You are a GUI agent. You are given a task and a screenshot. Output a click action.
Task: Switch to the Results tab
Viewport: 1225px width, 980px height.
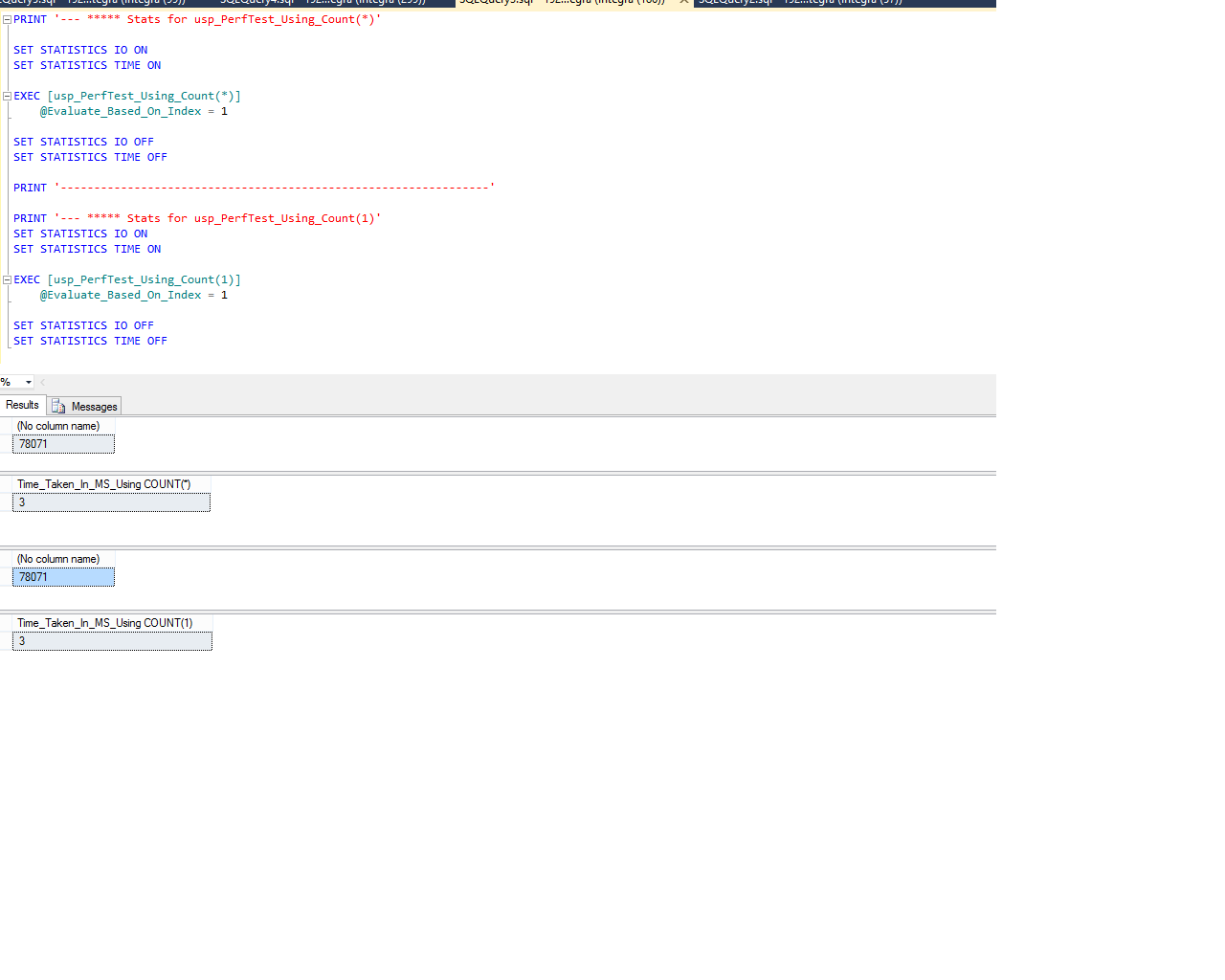pos(22,405)
